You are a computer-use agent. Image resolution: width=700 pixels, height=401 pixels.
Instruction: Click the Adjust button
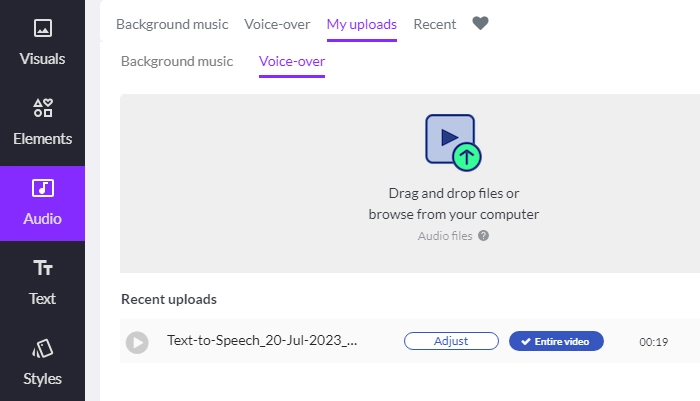(451, 341)
